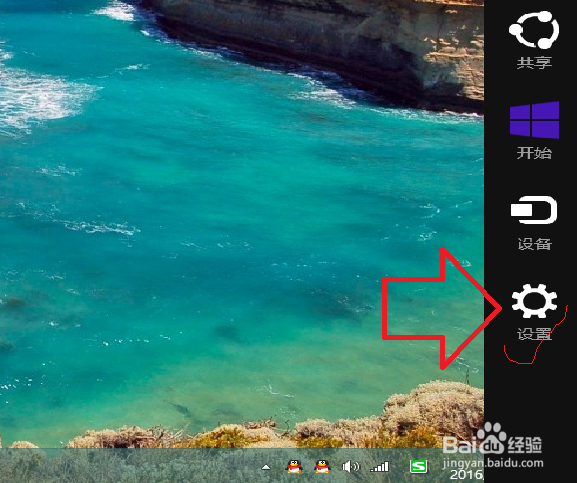
Task: Open the Share (共享) charm
Action: [x=534, y=40]
